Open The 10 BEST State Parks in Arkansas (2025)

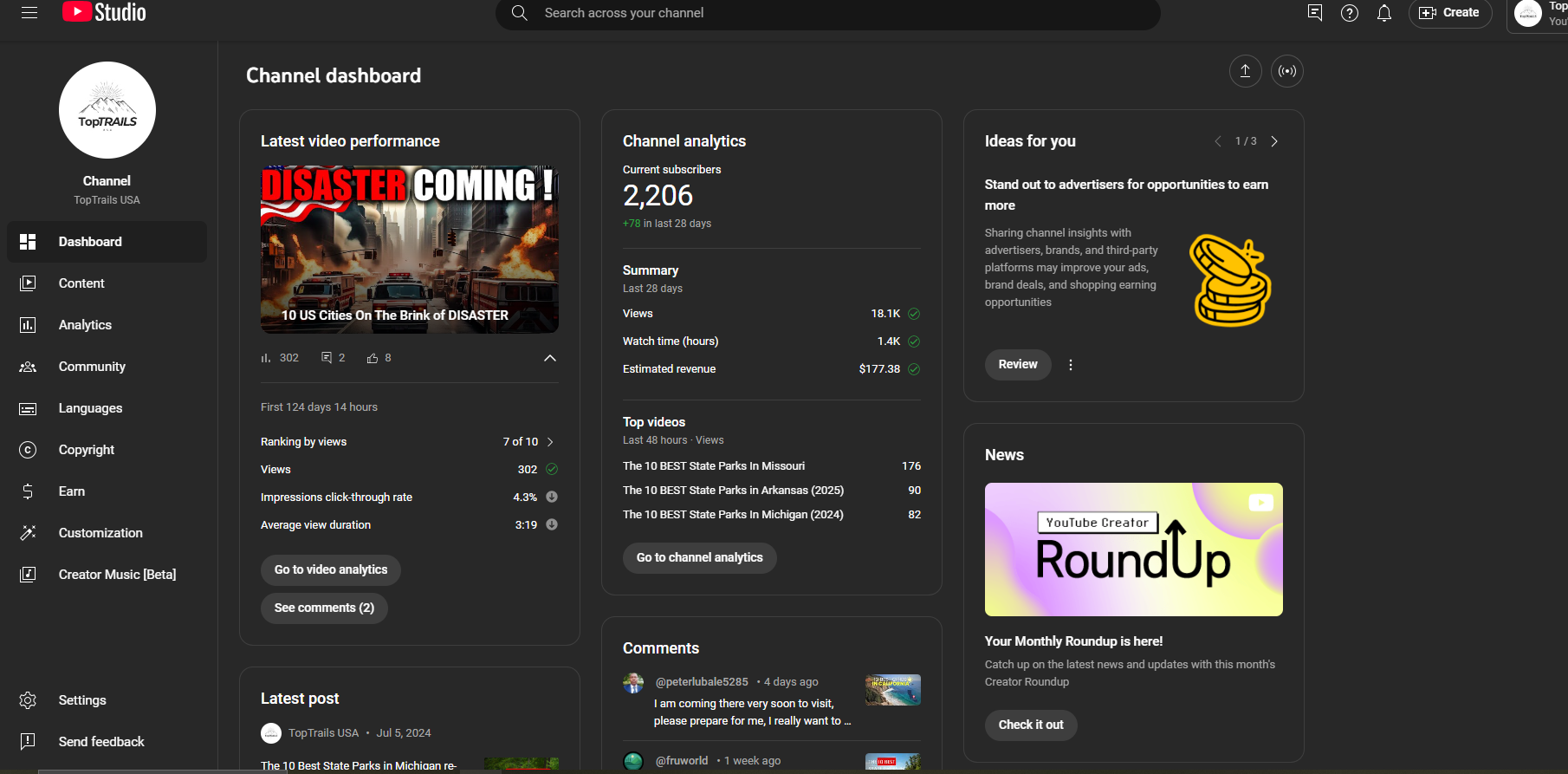(733, 491)
